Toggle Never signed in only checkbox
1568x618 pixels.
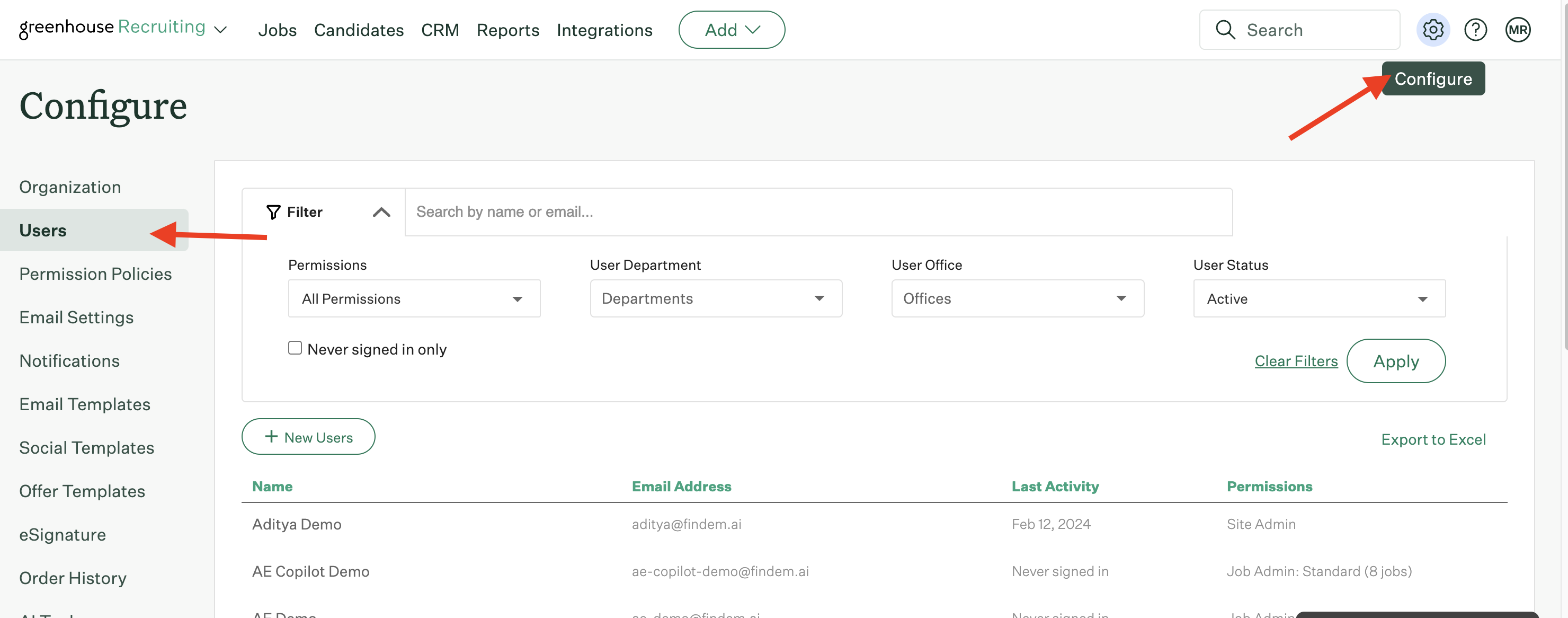295,348
